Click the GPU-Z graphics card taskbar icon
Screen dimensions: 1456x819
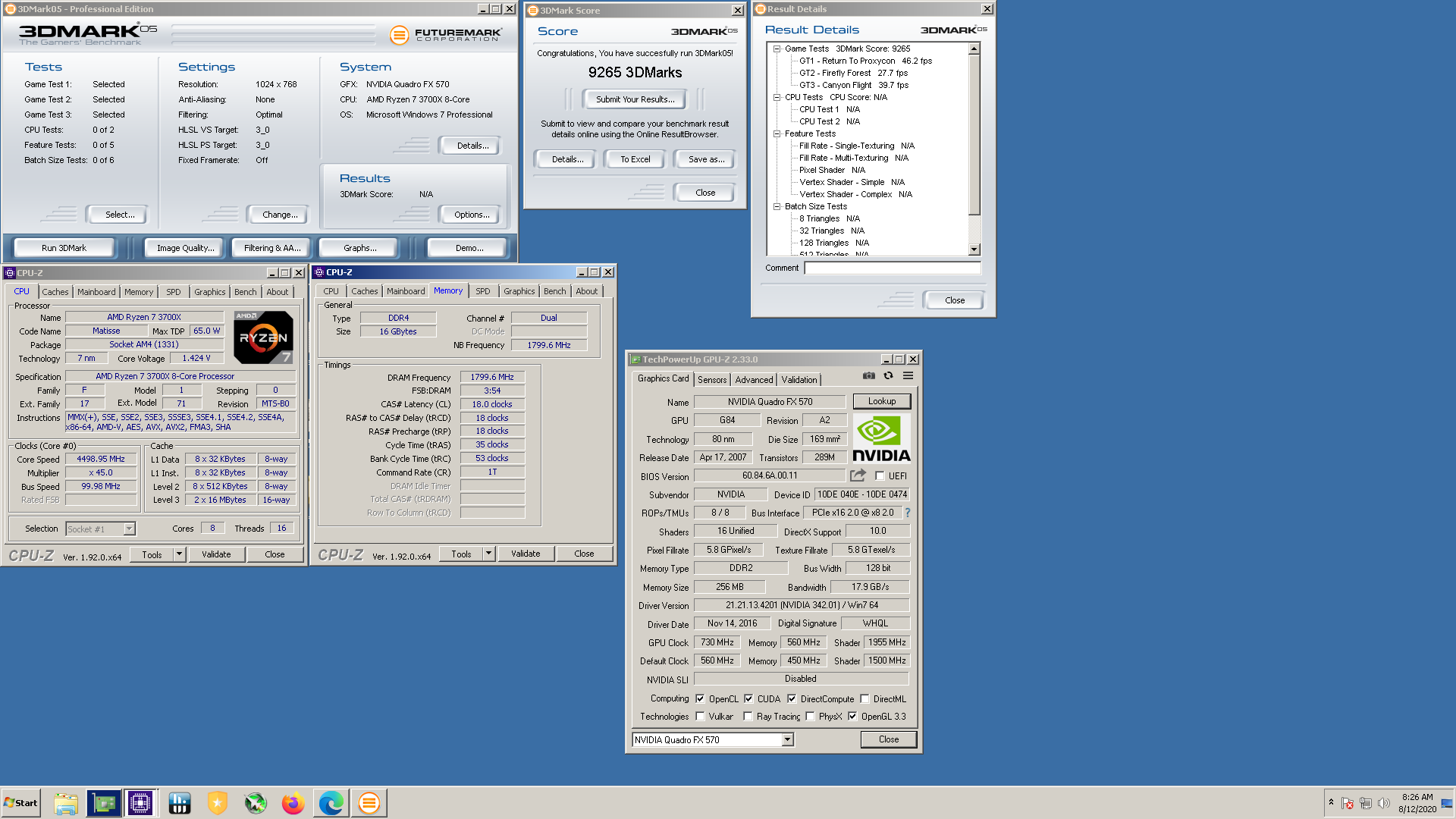pos(104,803)
